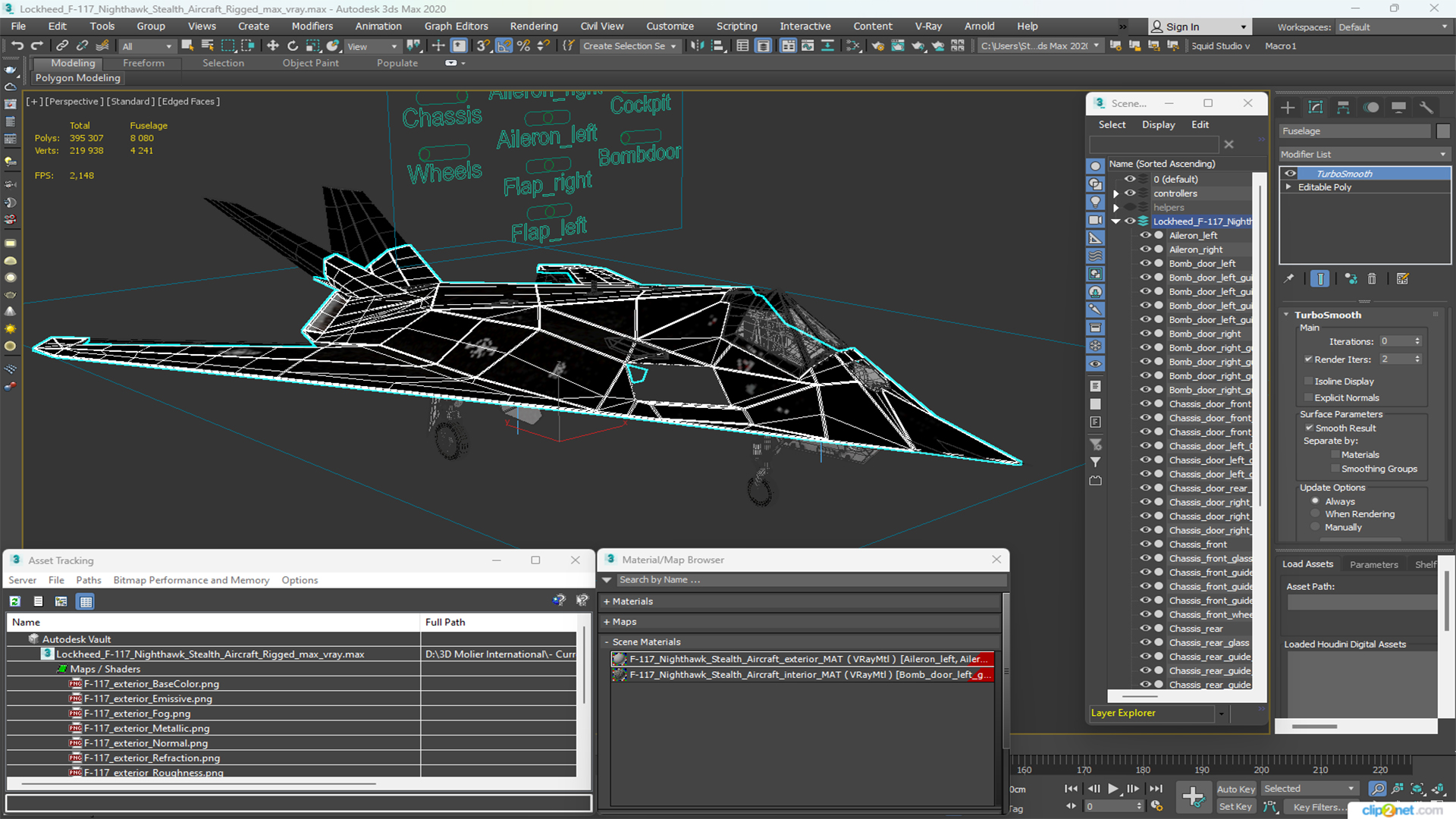Click the Undo arrow in main toolbar

(x=17, y=46)
